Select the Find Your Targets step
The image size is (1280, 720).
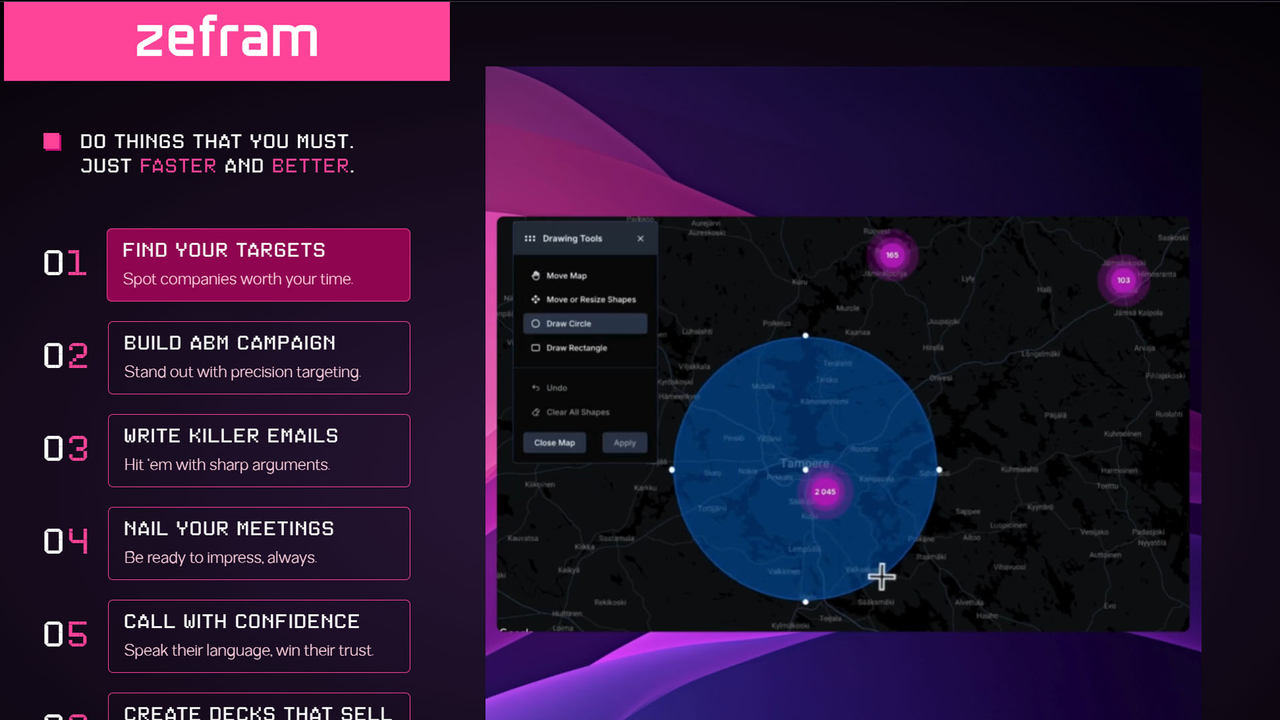coord(258,265)
